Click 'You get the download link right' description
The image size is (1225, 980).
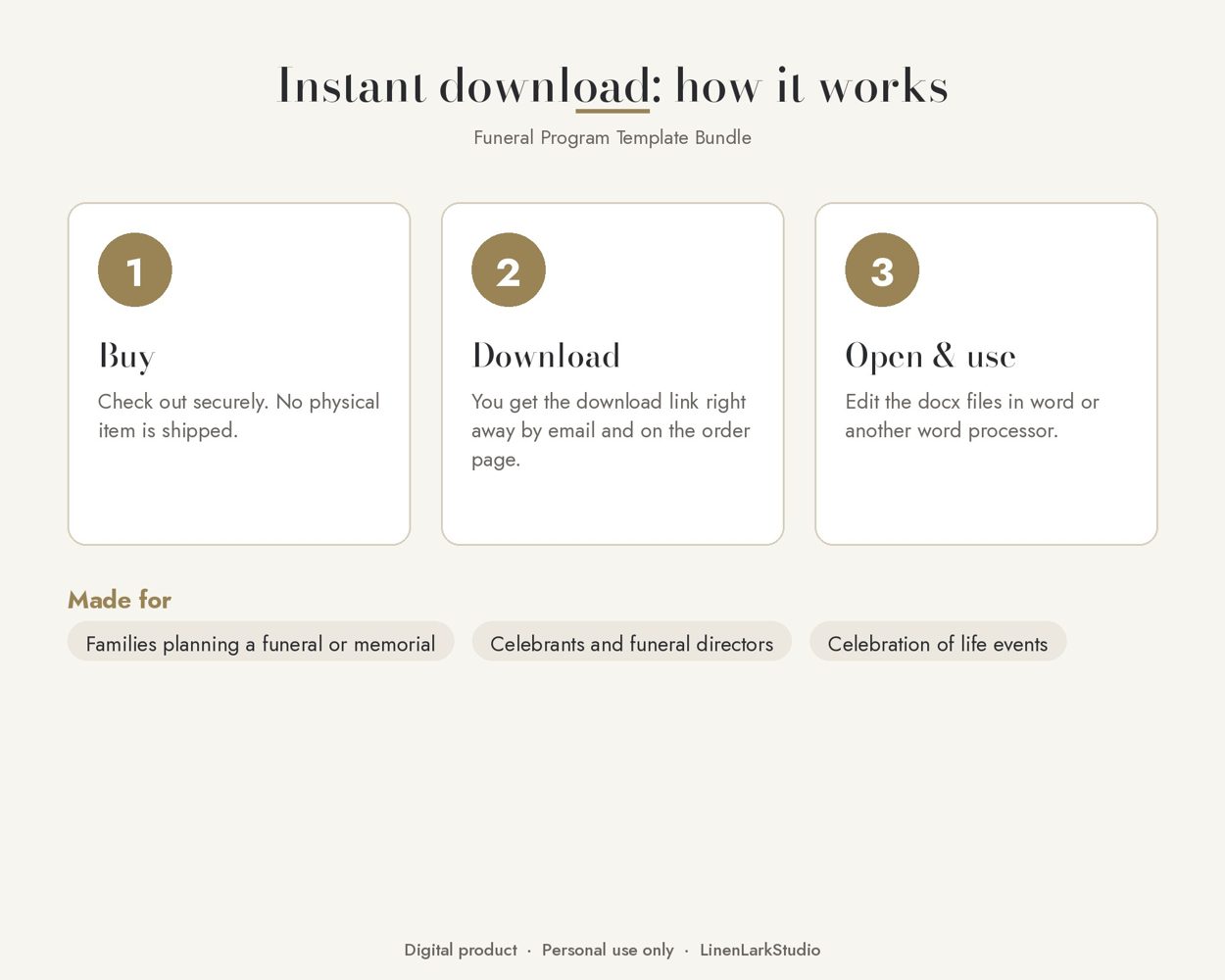(611, 430)
